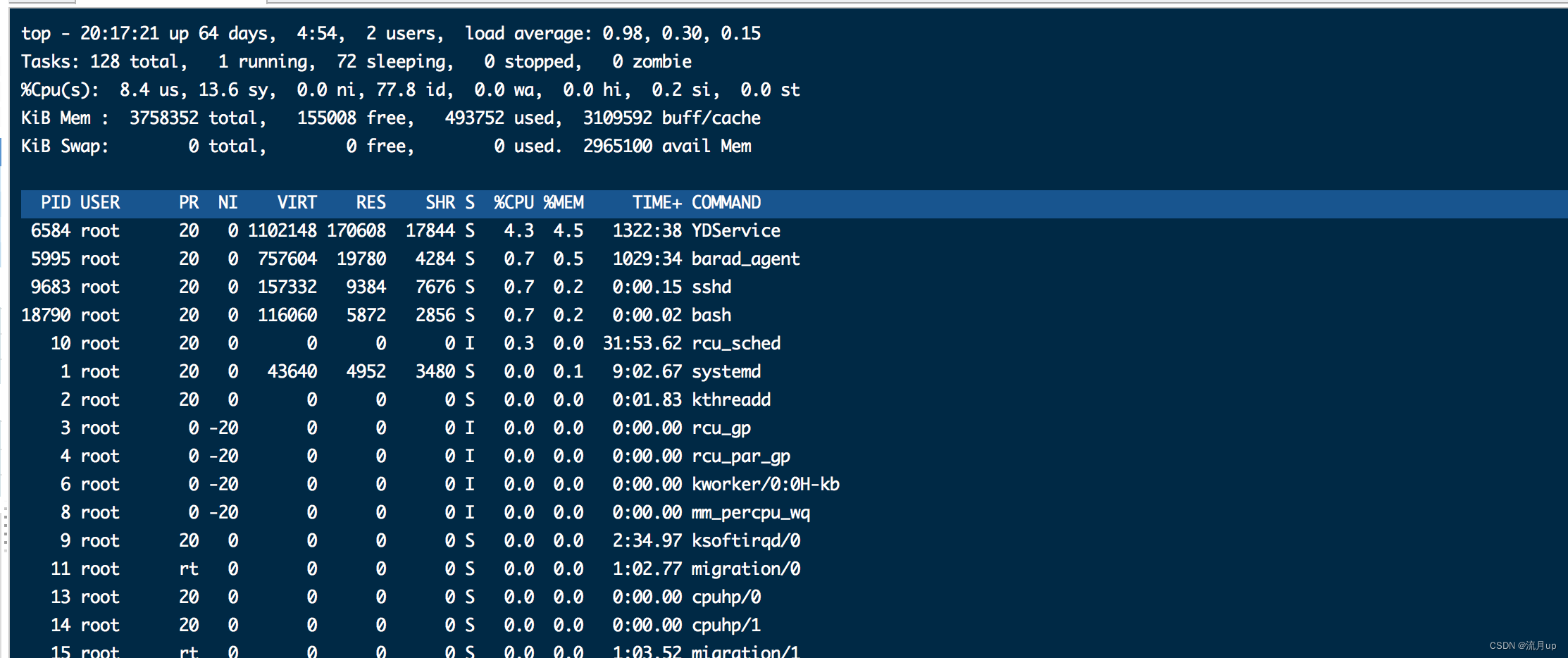
Task: Click the 2965100 avail Mem value
Action: [618, 147]
